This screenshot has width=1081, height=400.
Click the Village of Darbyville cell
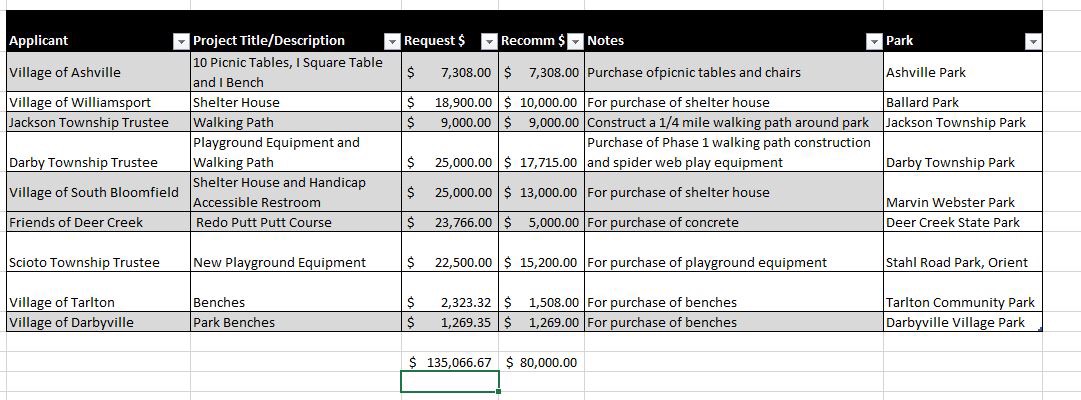pyautogui.click(x=99, y=322)
